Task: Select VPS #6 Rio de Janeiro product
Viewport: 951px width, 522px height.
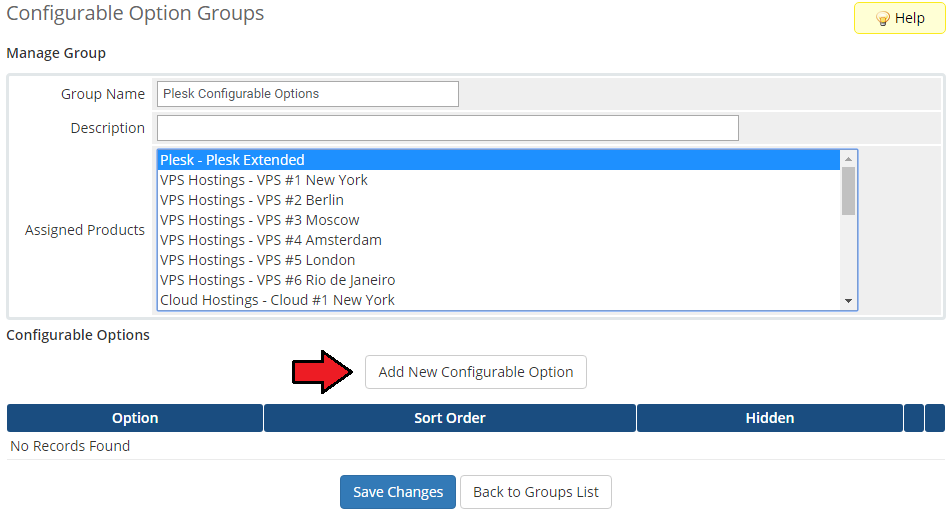Action: 499,280
